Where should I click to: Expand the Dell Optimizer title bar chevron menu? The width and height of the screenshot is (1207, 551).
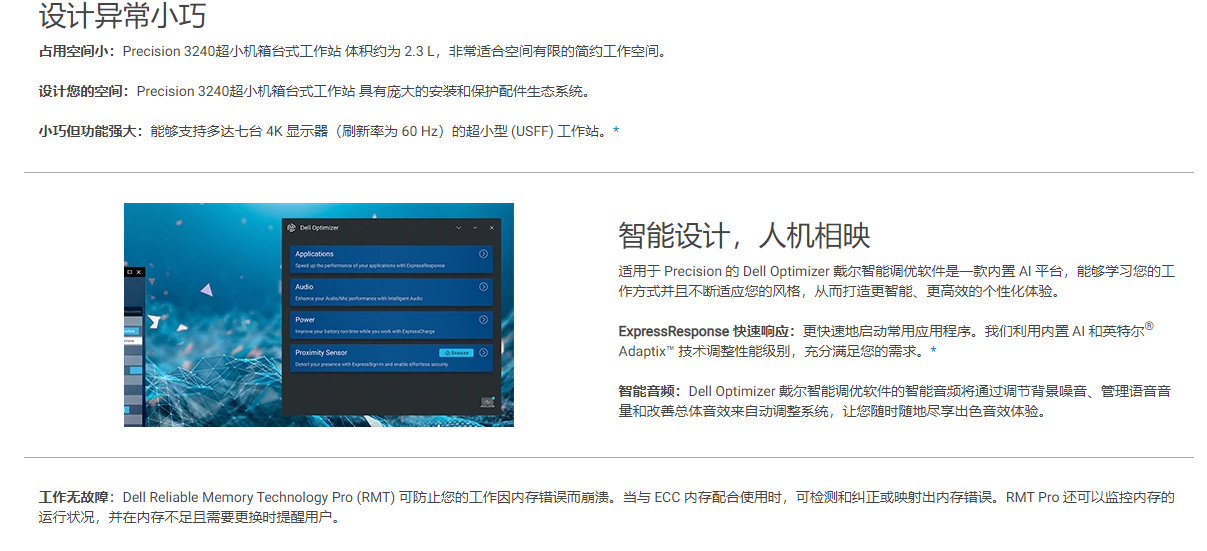(x=458, y=228)
